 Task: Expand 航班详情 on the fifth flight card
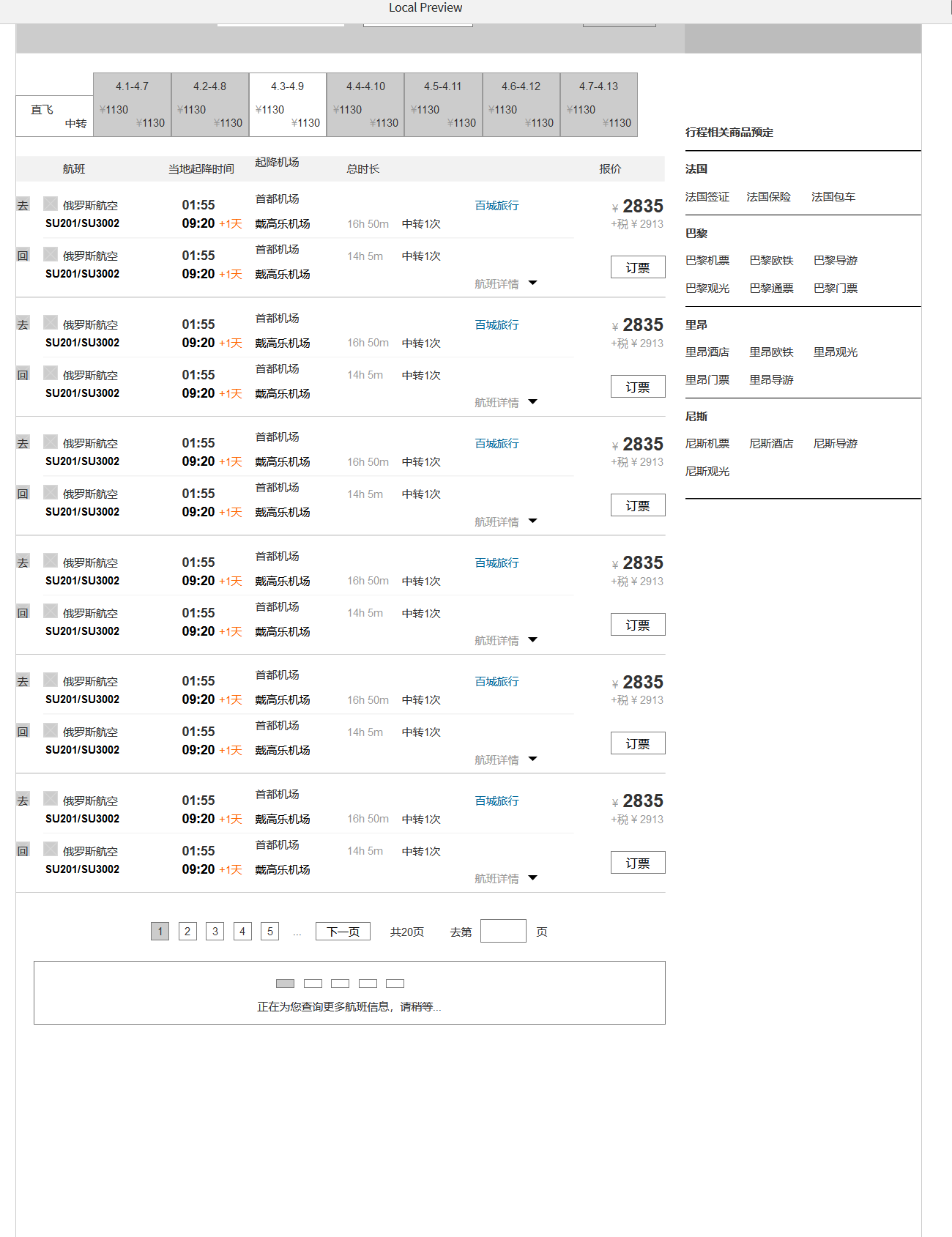coord(506,759)
